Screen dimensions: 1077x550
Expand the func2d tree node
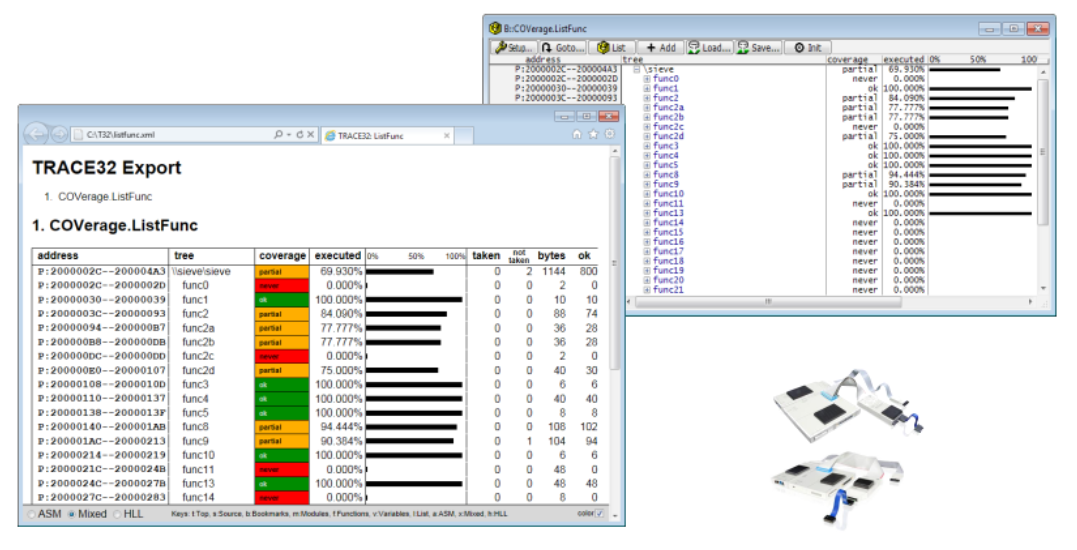click(x=646, y=137)
